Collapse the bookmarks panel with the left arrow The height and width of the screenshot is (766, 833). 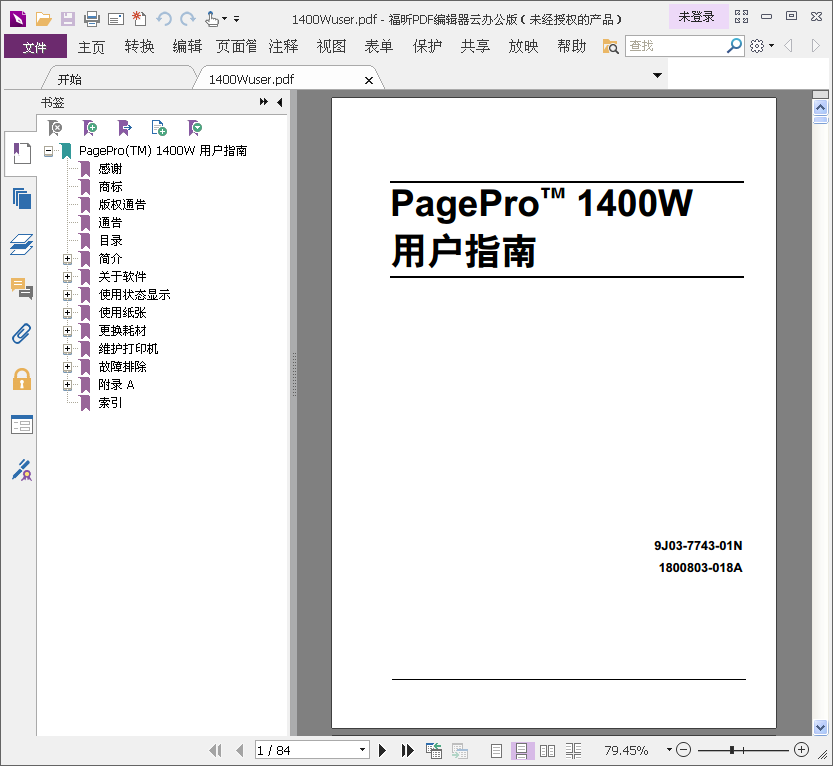[280, 102]
